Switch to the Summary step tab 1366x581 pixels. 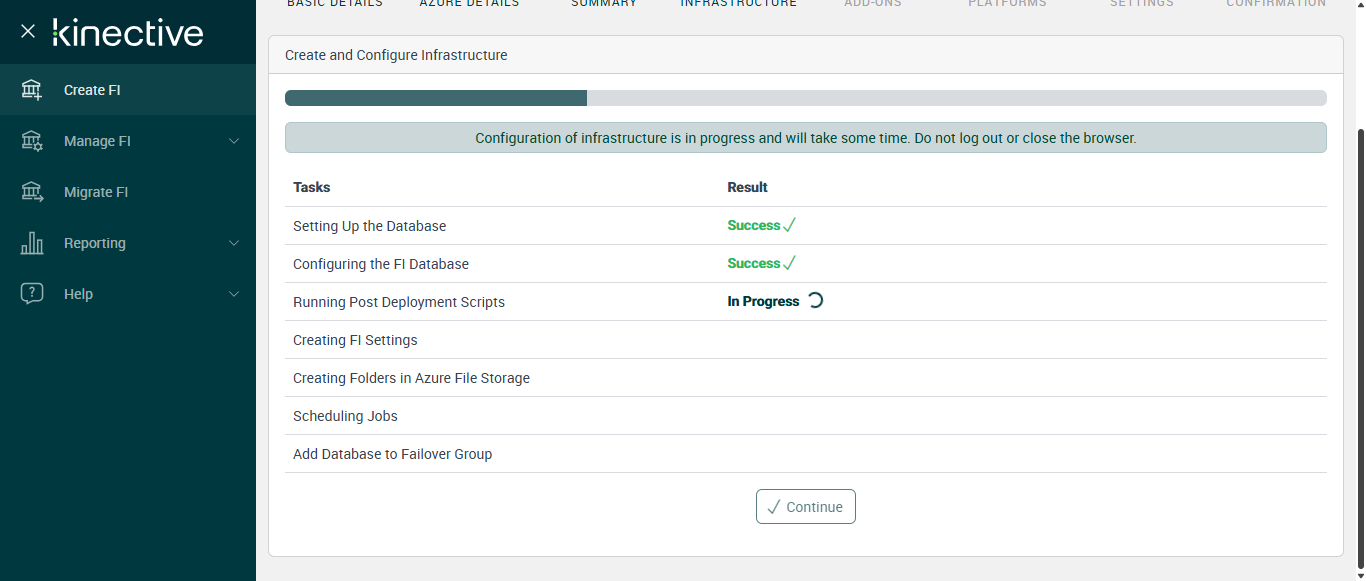click(x=604, y=4)
